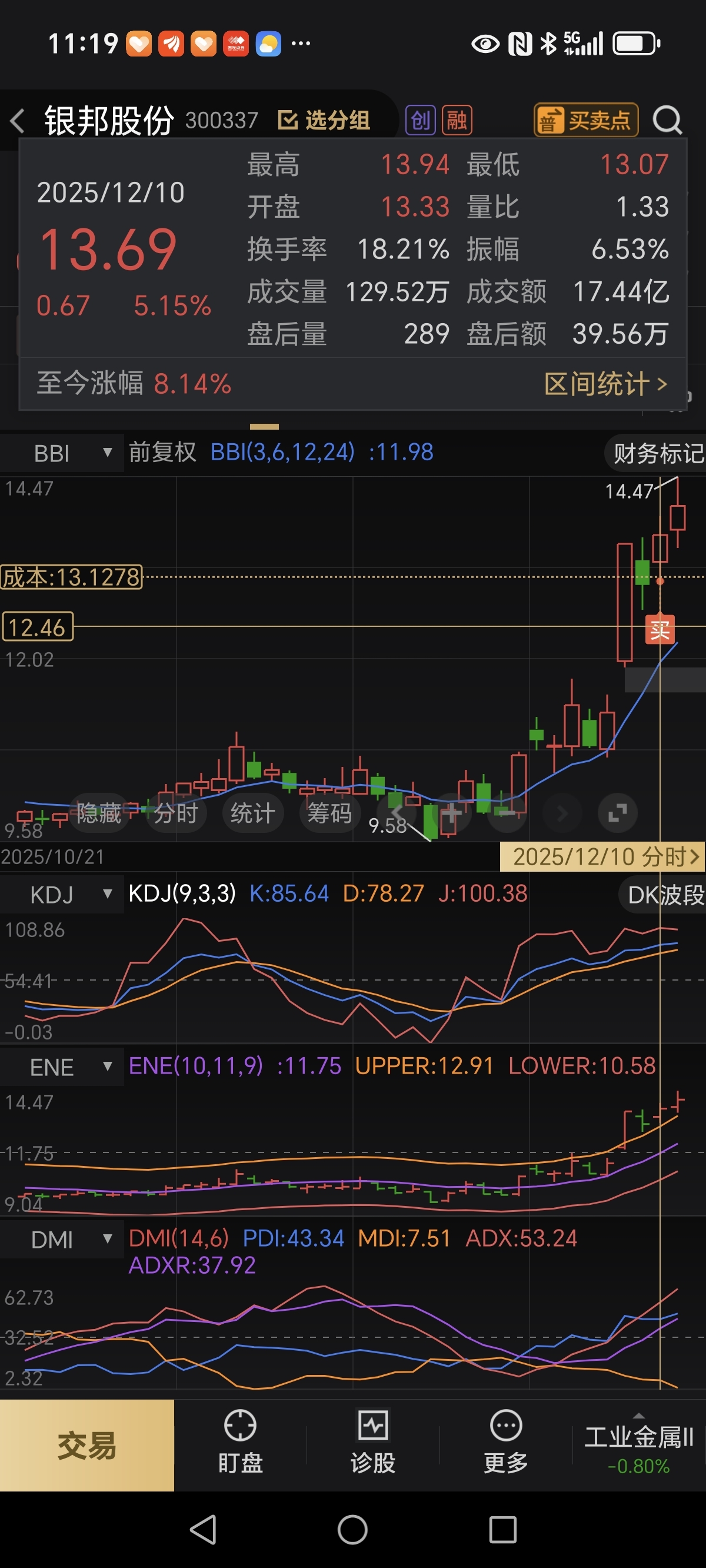Tap the 2025/10/21 start date label
706x1568 pixels.
coord(52,857)
